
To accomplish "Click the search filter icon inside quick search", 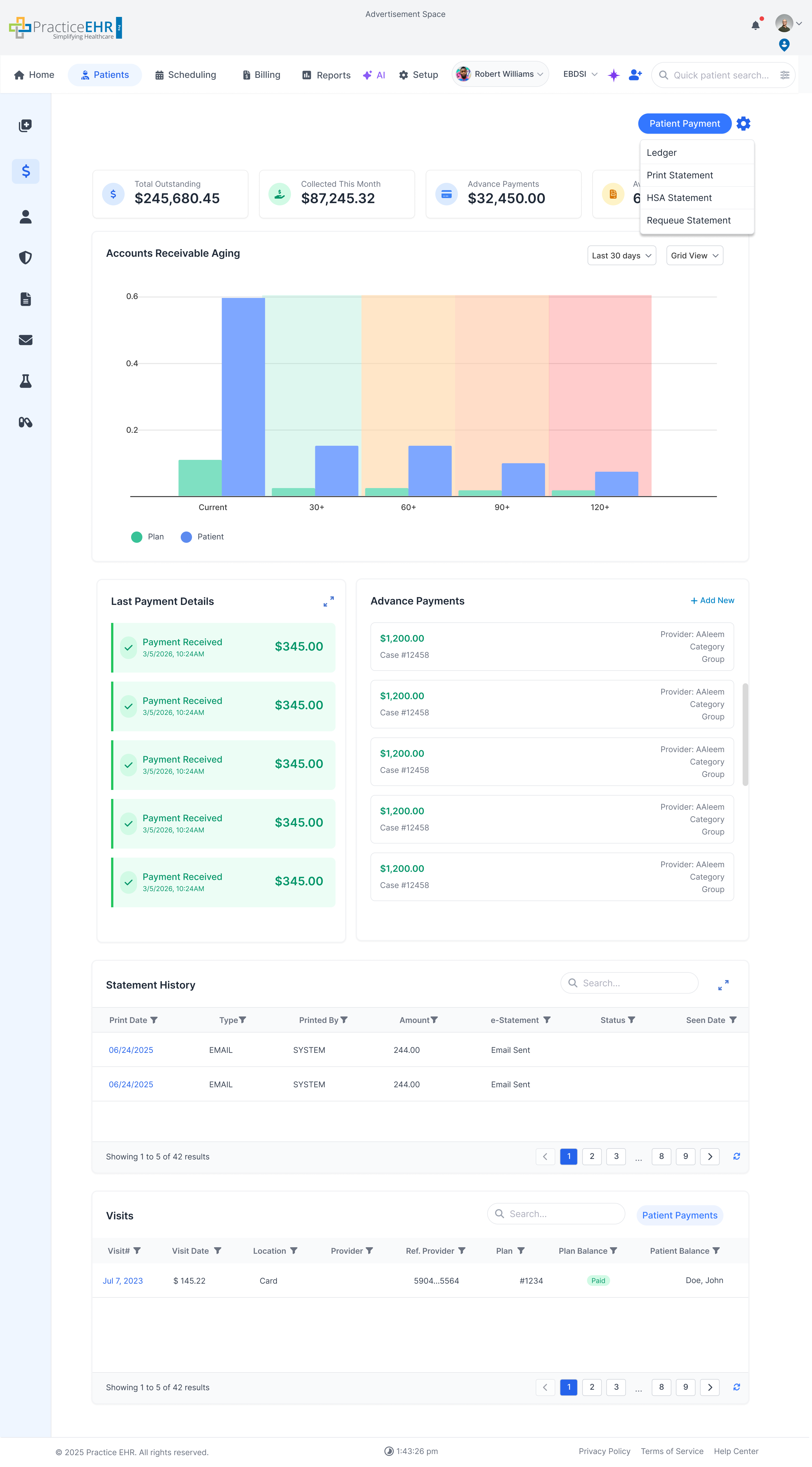I will [x=785, y=74].
